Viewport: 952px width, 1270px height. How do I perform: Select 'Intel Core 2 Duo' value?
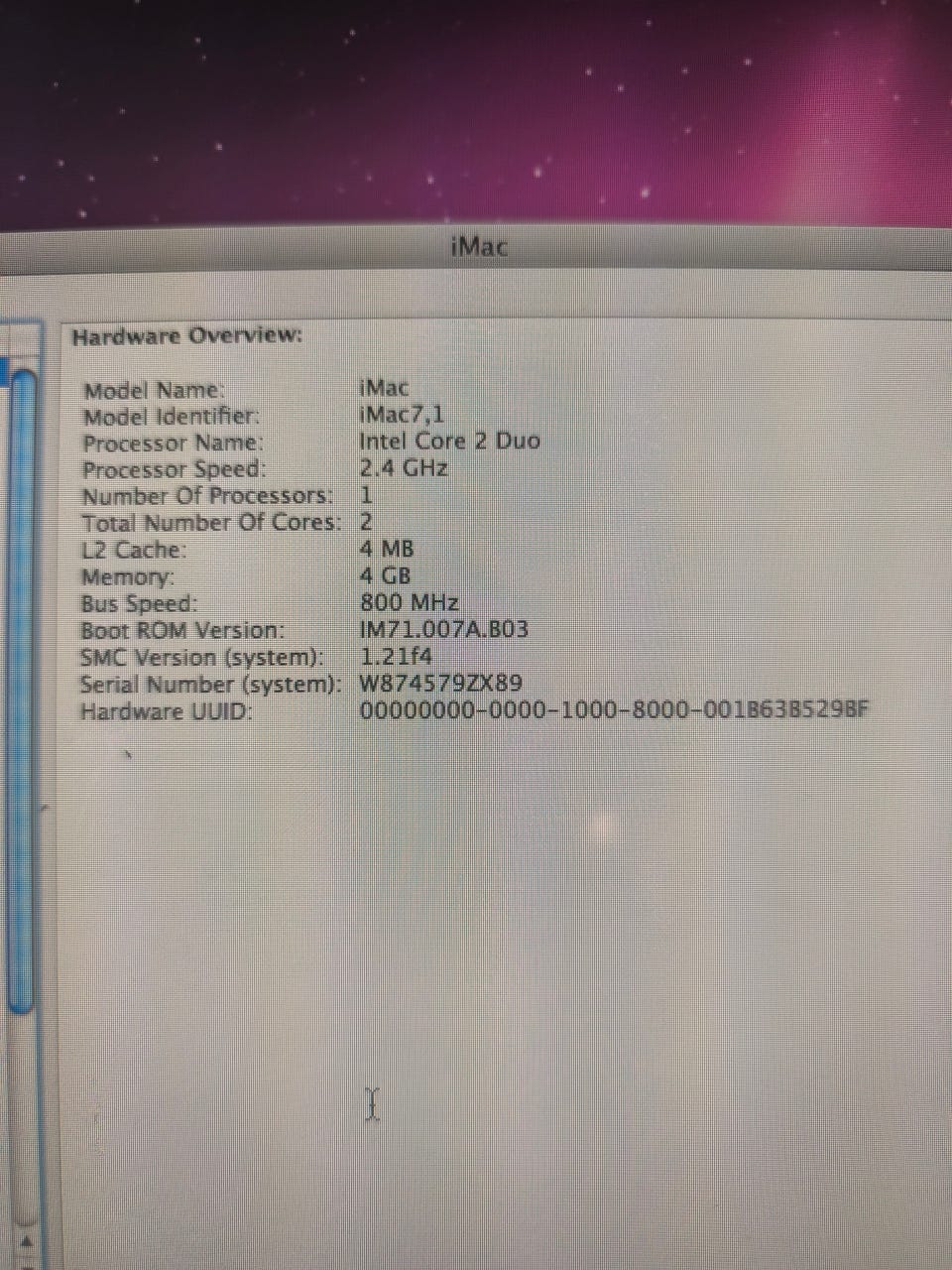coord(449,441)
